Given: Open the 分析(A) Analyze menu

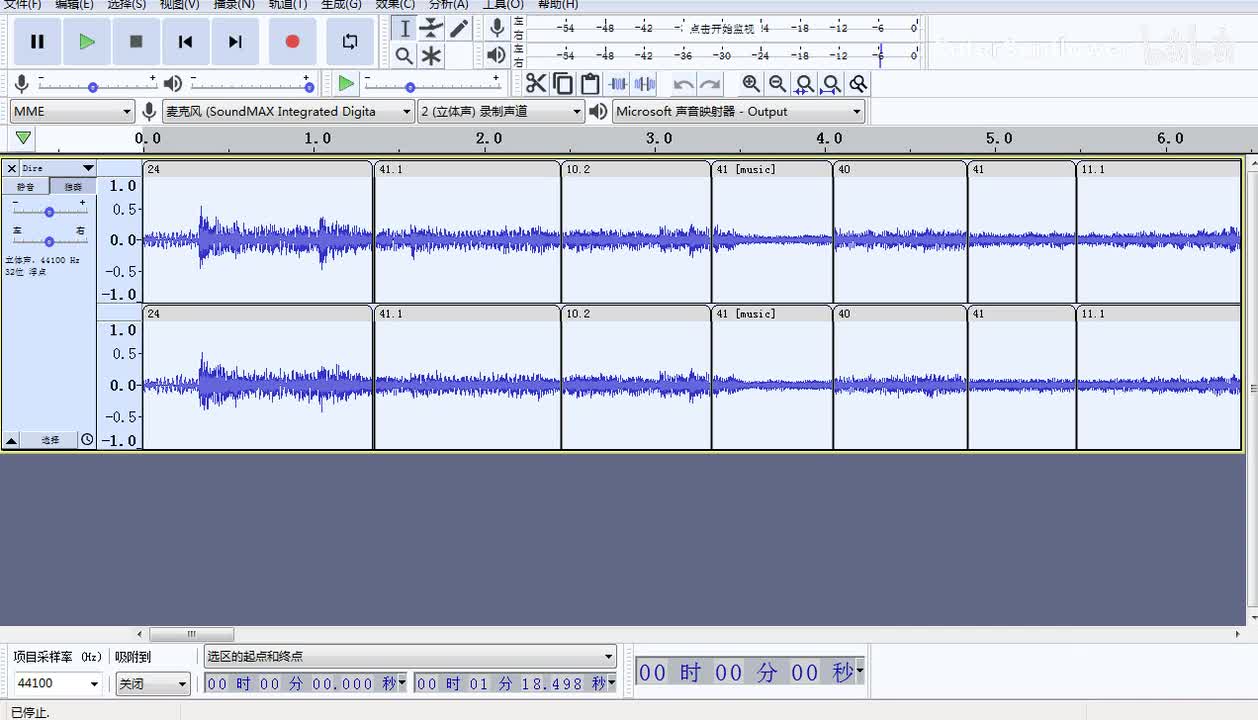Looking at the screenshot, I should (448, 5).
